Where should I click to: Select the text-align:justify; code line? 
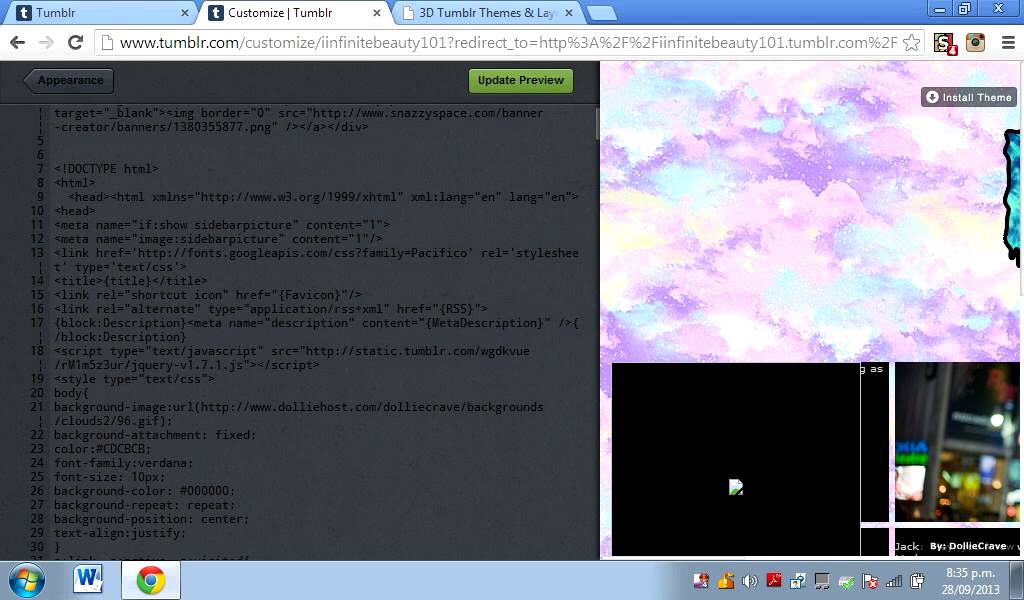point(120,533)
